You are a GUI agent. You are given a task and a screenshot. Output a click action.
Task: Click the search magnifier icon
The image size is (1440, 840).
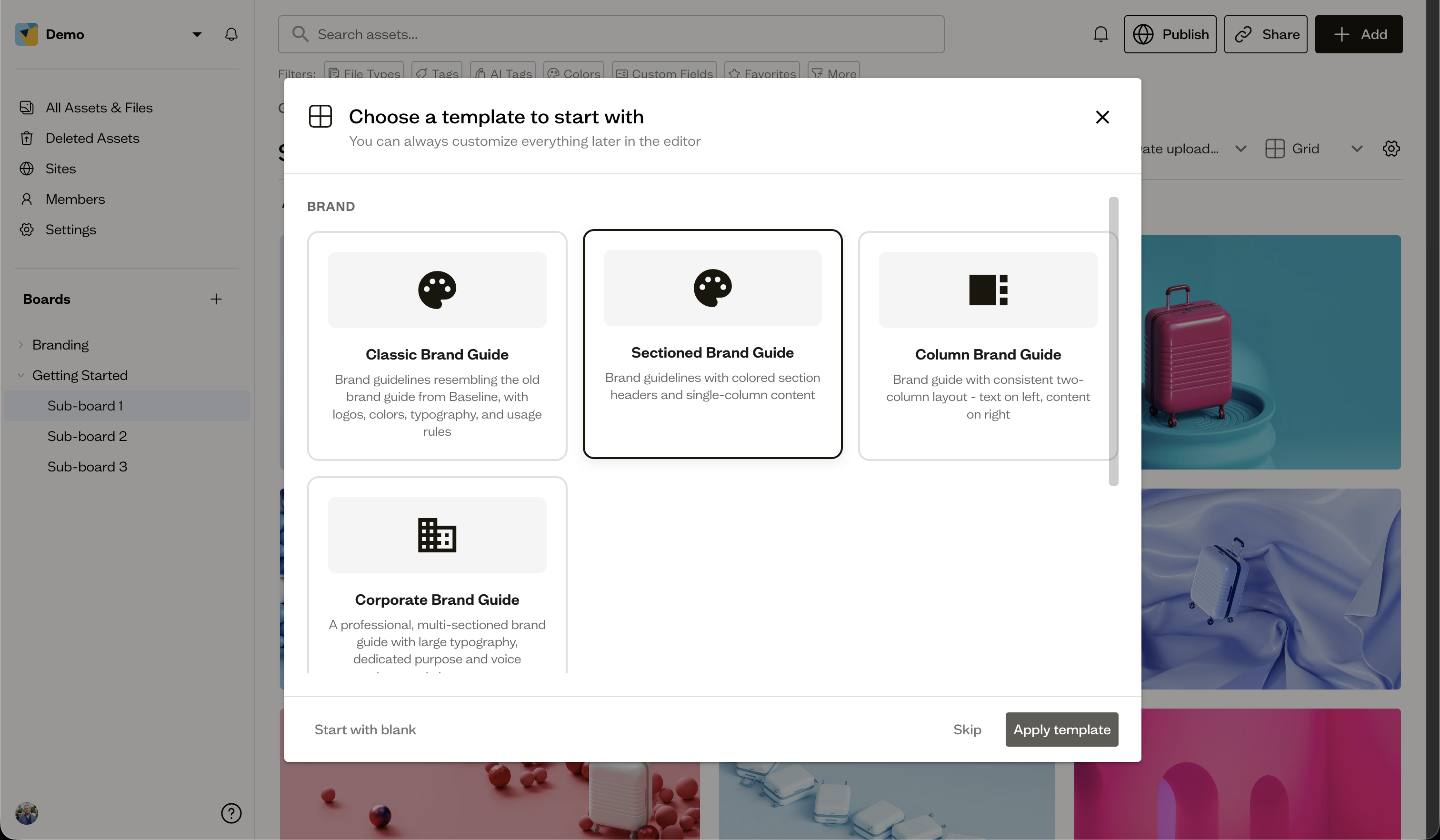pos(300,34)
